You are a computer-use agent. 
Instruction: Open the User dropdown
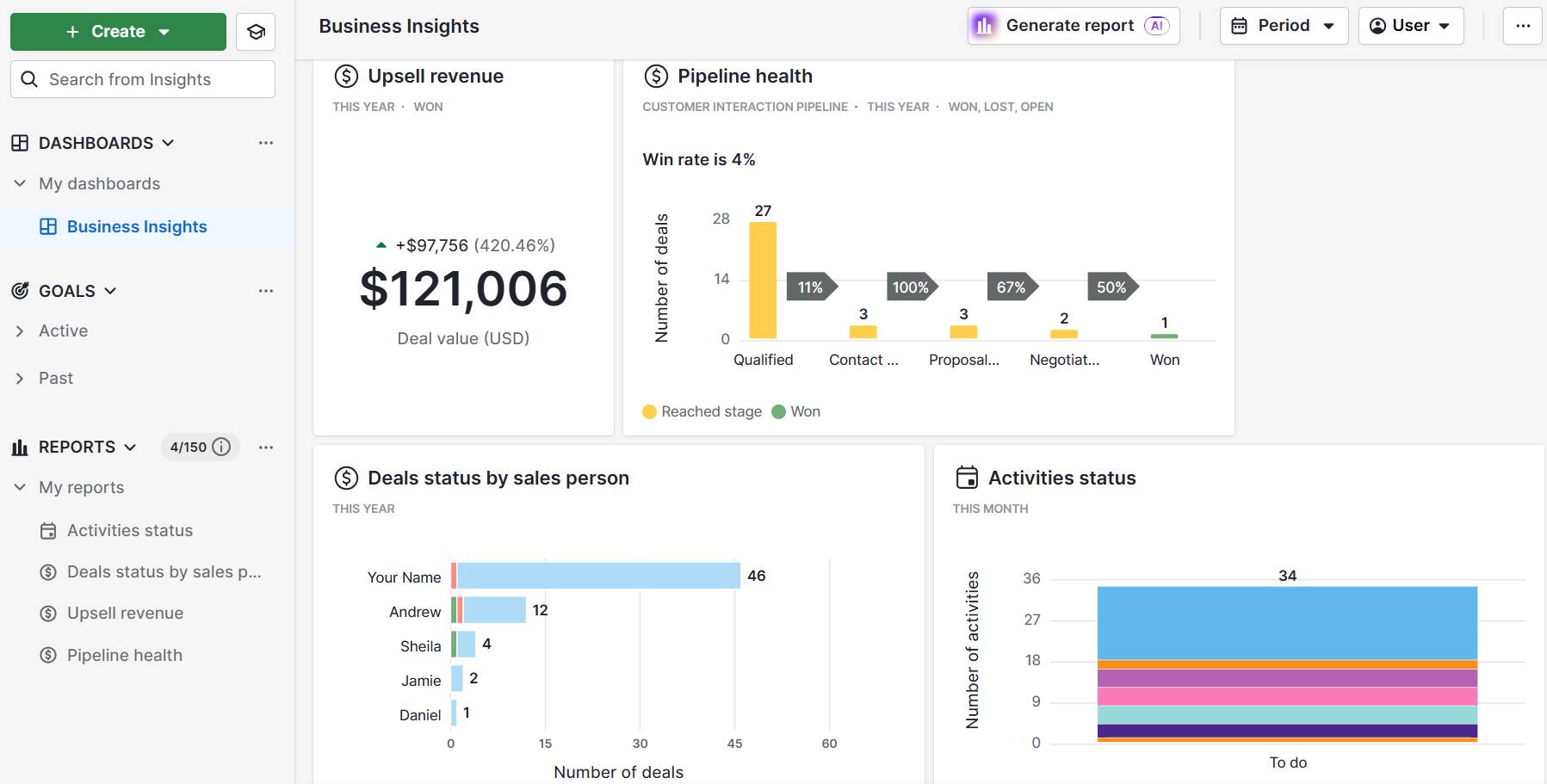click(1410, 26)
